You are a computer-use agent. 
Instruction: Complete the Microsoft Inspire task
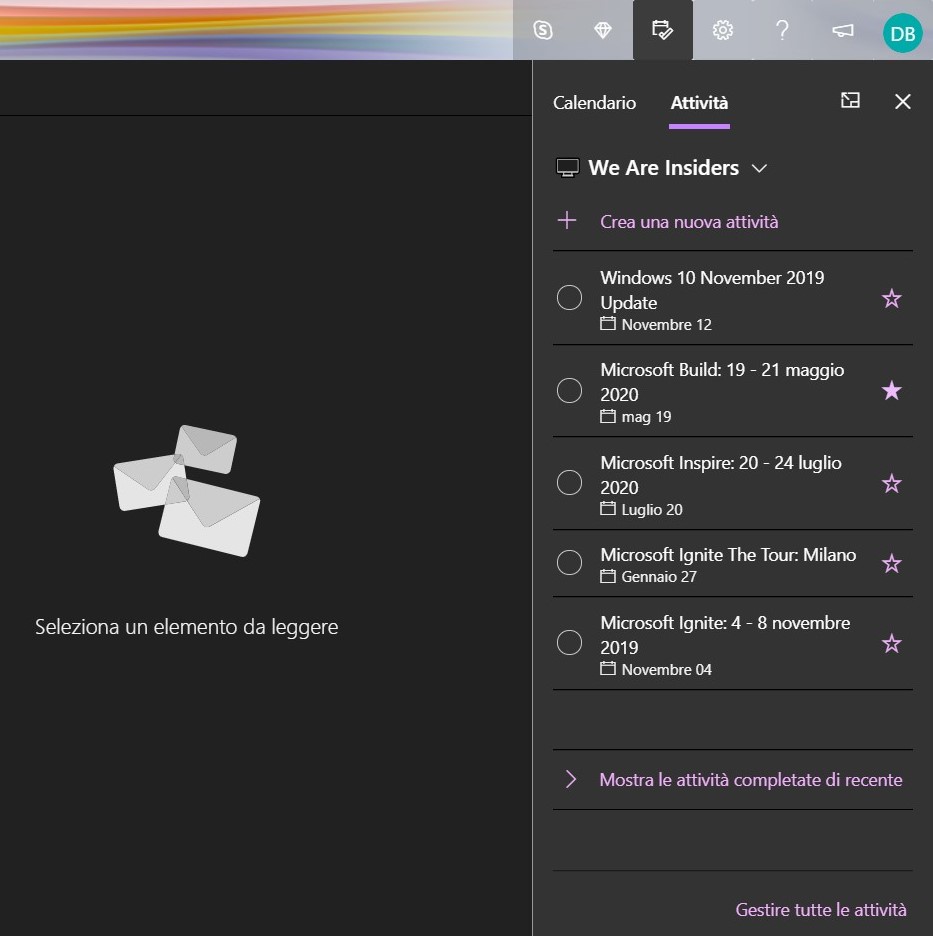(569, 482)
